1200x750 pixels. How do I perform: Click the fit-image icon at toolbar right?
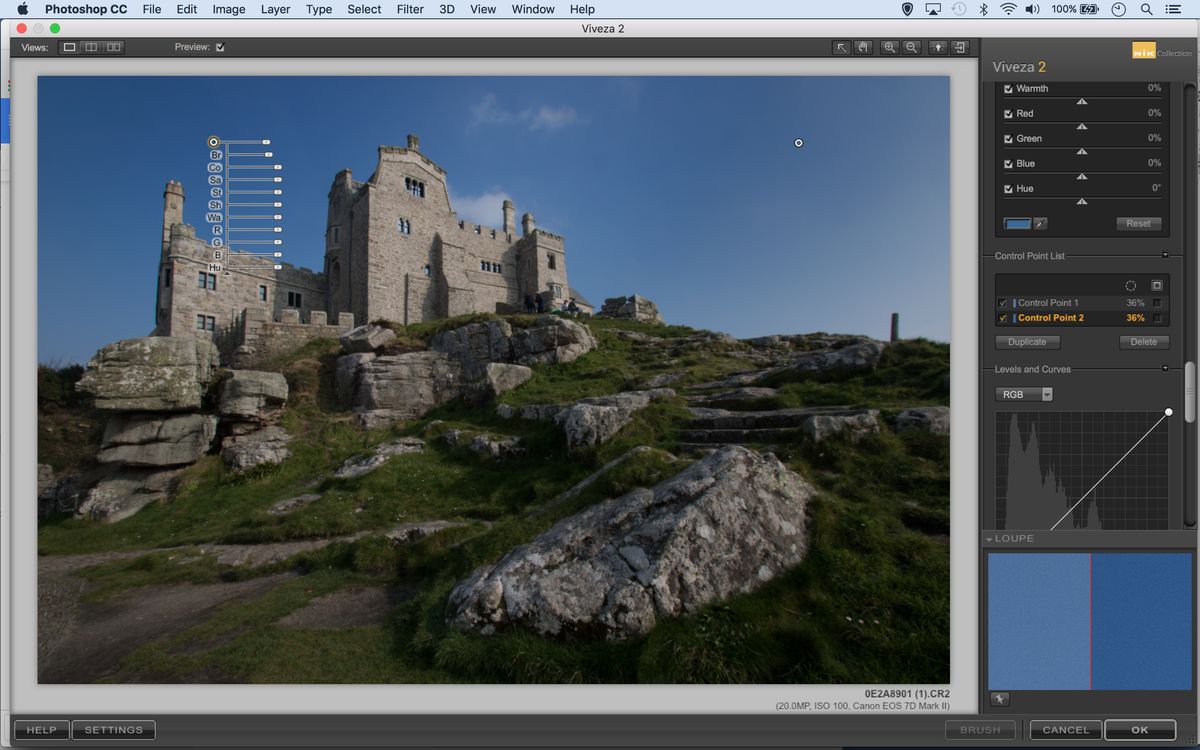(x=959, y=46)
